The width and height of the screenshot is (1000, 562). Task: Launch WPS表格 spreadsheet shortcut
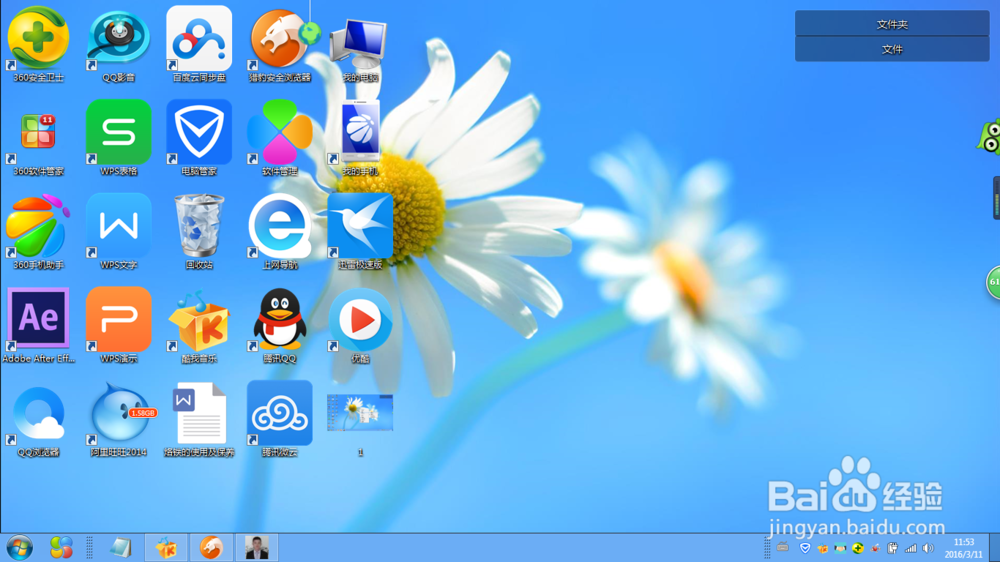point(119,138)
